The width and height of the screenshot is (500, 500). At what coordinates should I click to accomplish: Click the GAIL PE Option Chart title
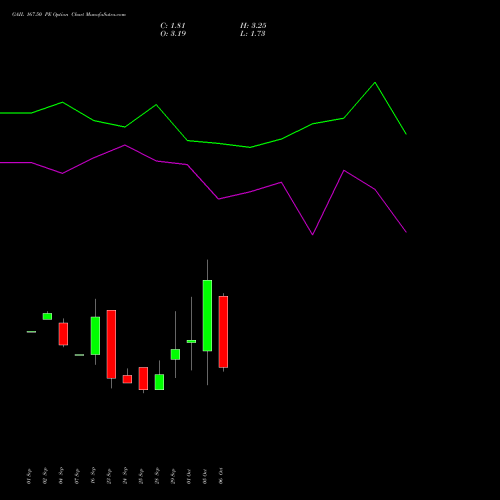(x=69, y=15)
